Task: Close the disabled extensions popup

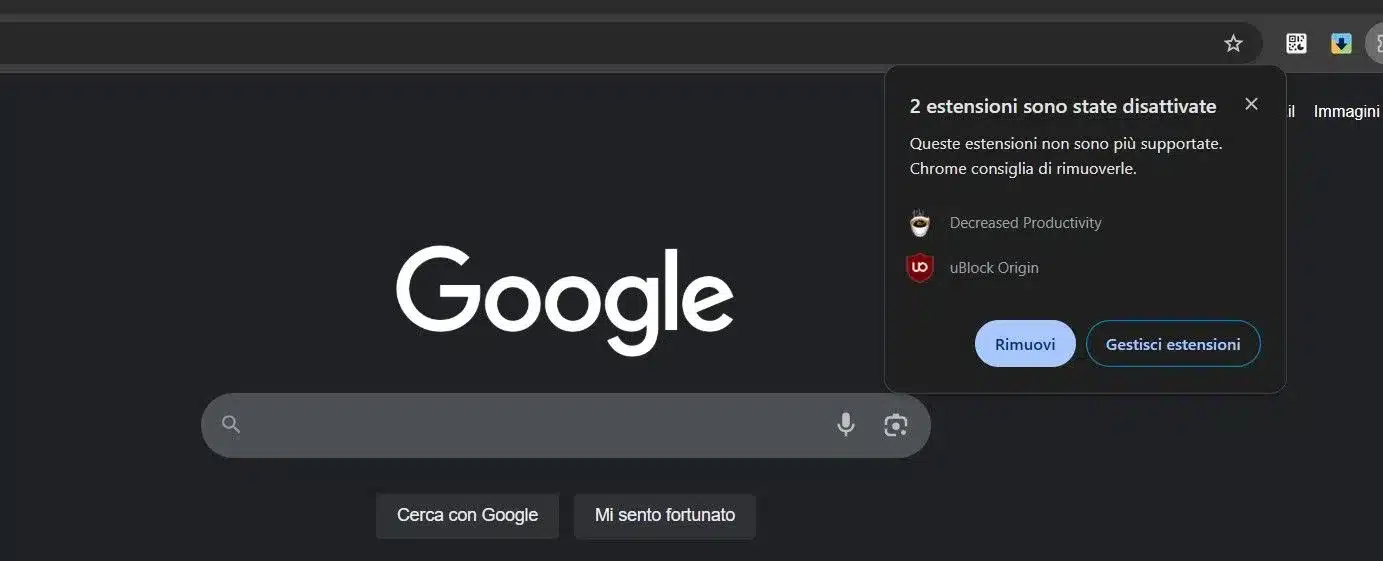Action: 1251,104
